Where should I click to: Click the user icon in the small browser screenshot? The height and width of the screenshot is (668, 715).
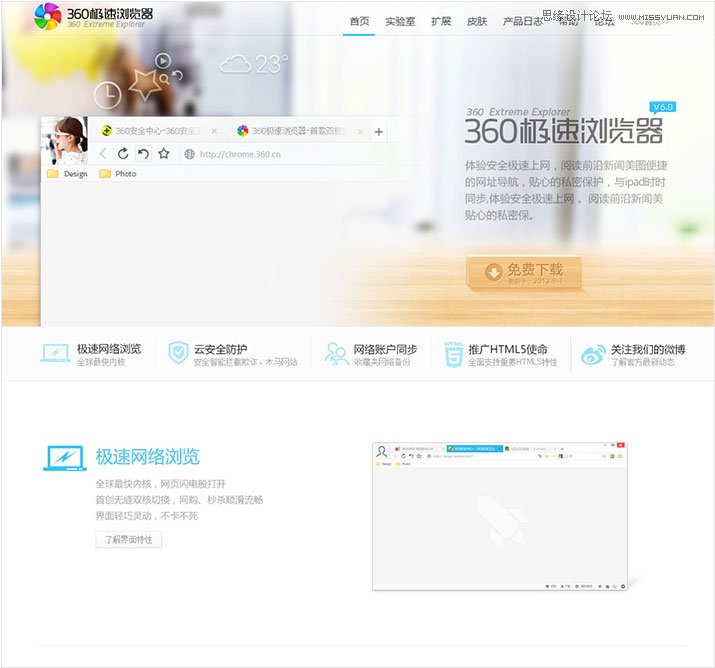point(382,452)
